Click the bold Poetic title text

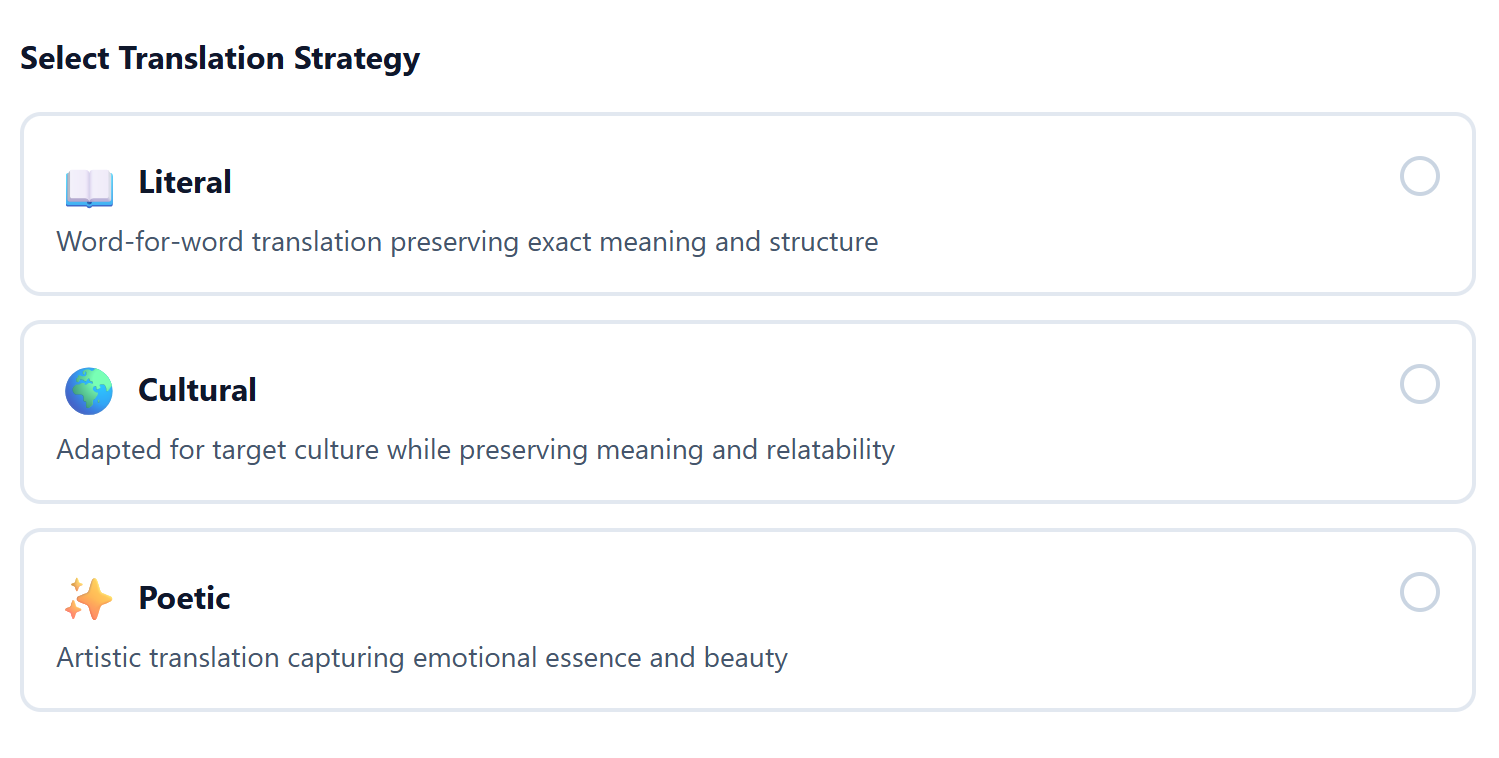coord(184,598)
